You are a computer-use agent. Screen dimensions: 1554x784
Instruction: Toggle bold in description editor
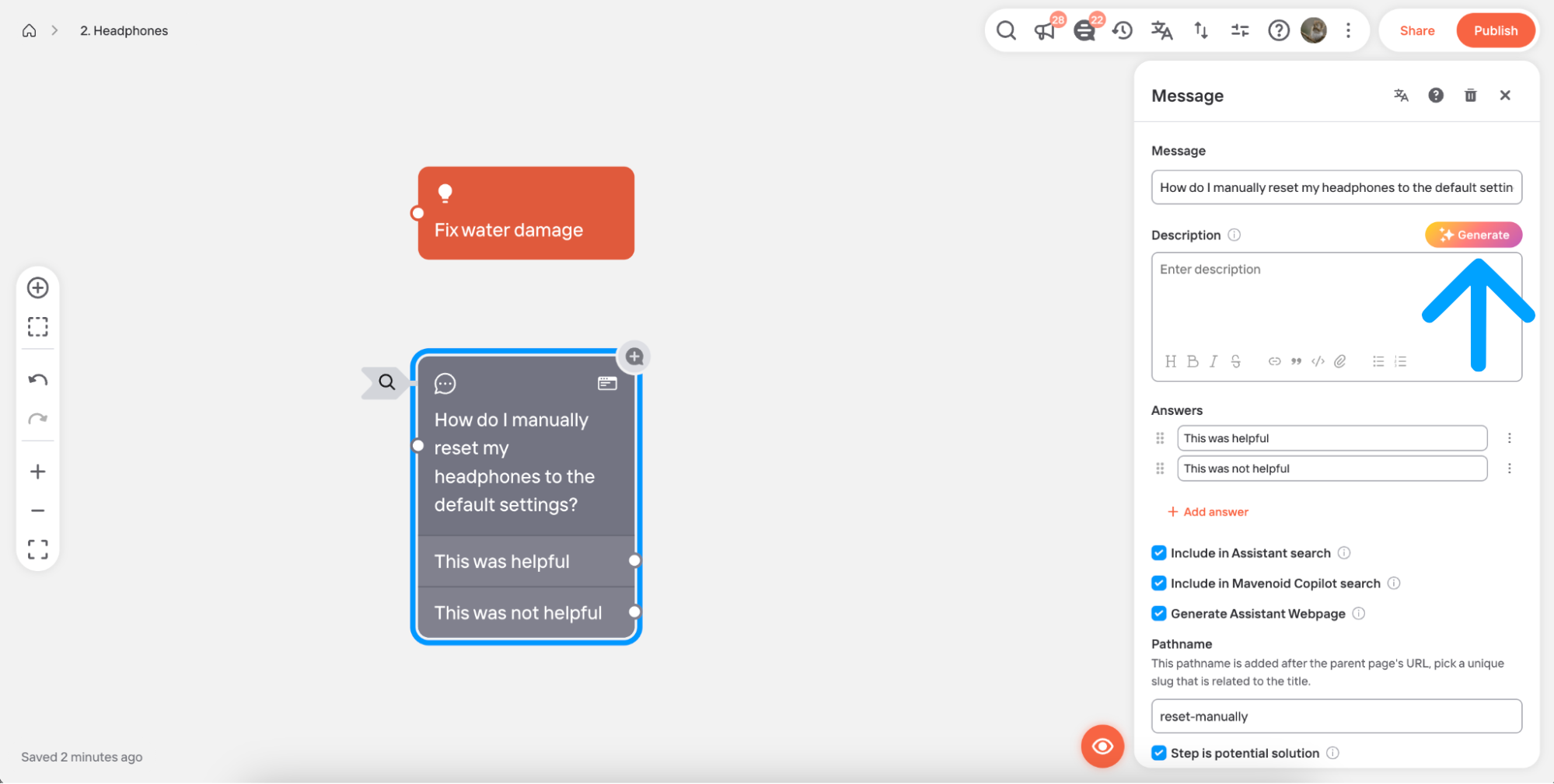pos(1193,361)
